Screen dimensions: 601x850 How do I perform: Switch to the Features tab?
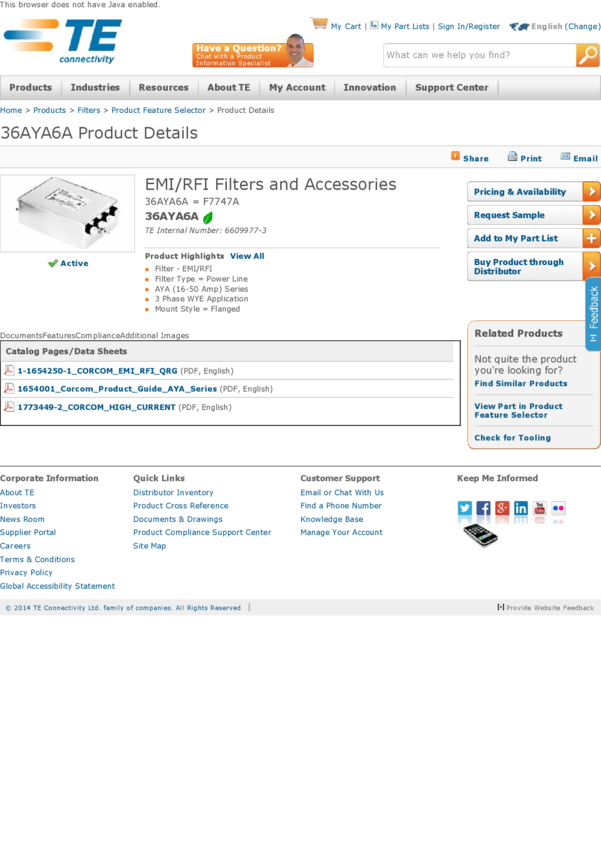coord(59,336)
